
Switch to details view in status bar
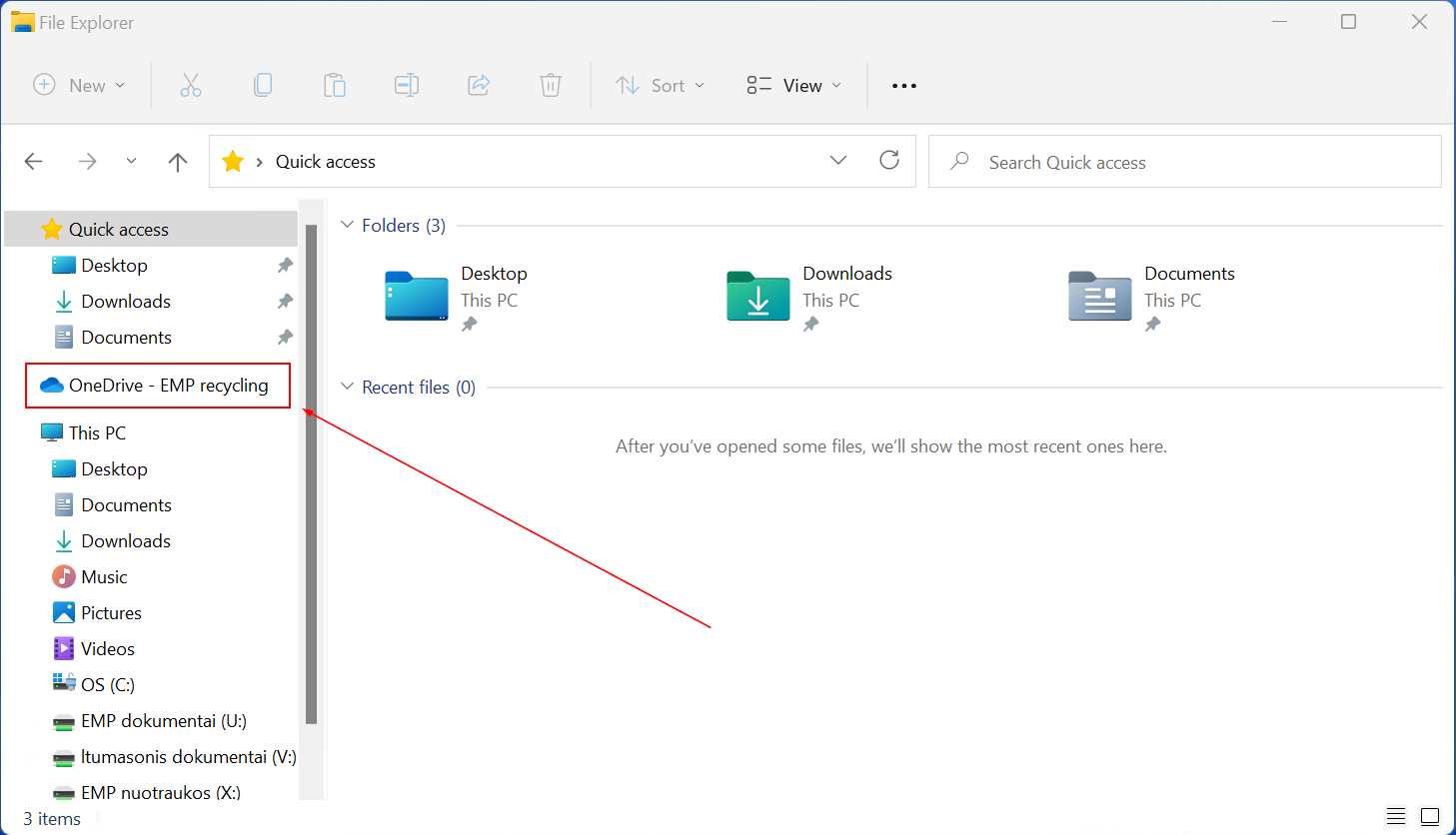[x=1396, y=816]
